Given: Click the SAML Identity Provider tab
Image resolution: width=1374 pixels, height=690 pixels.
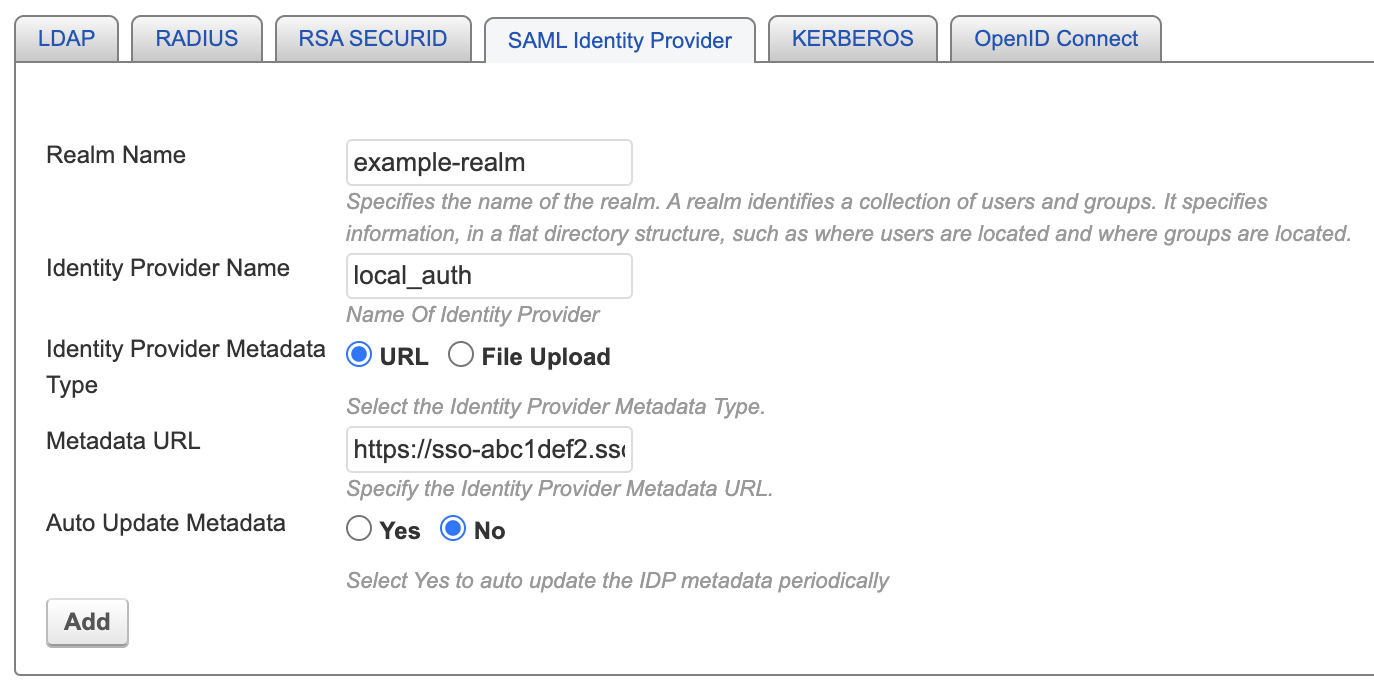Looking at the screenshot, I should coord(620,40).
